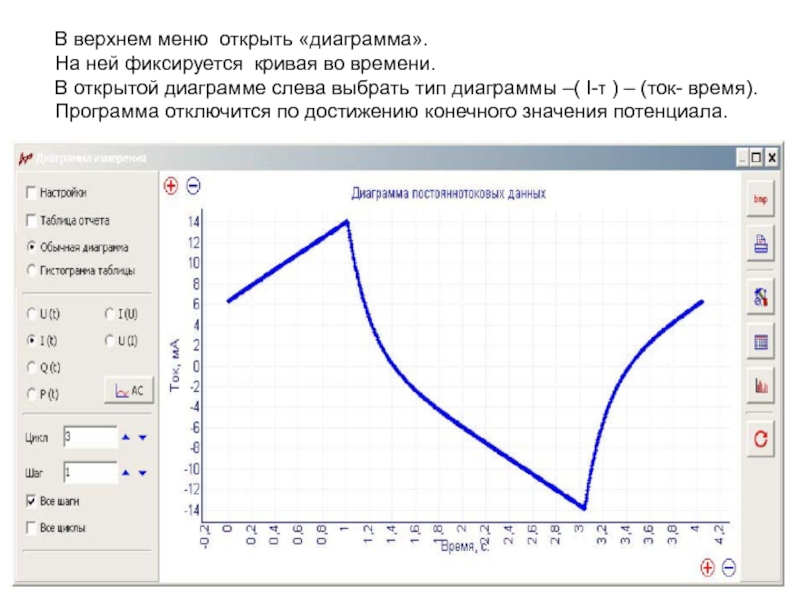The width and height of the screenshot is (800, 600).
Task: Select the U(t) diagram type
Action: 32,314
